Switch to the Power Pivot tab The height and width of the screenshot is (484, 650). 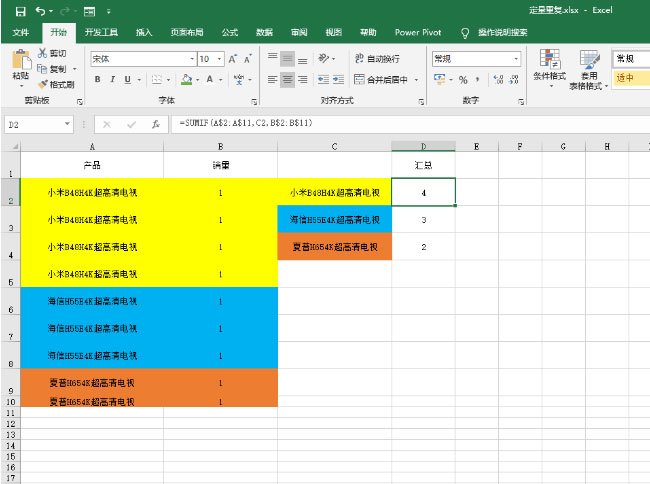coord(418,32)
